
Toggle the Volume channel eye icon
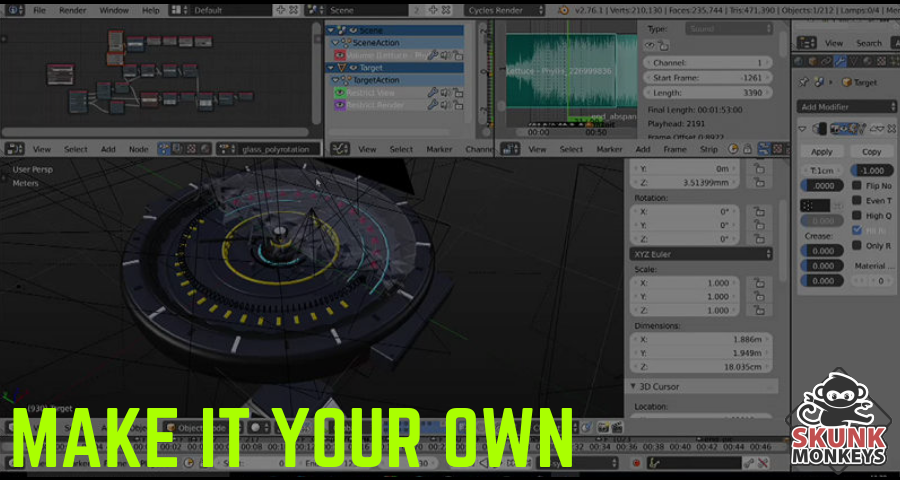point(340,55)
